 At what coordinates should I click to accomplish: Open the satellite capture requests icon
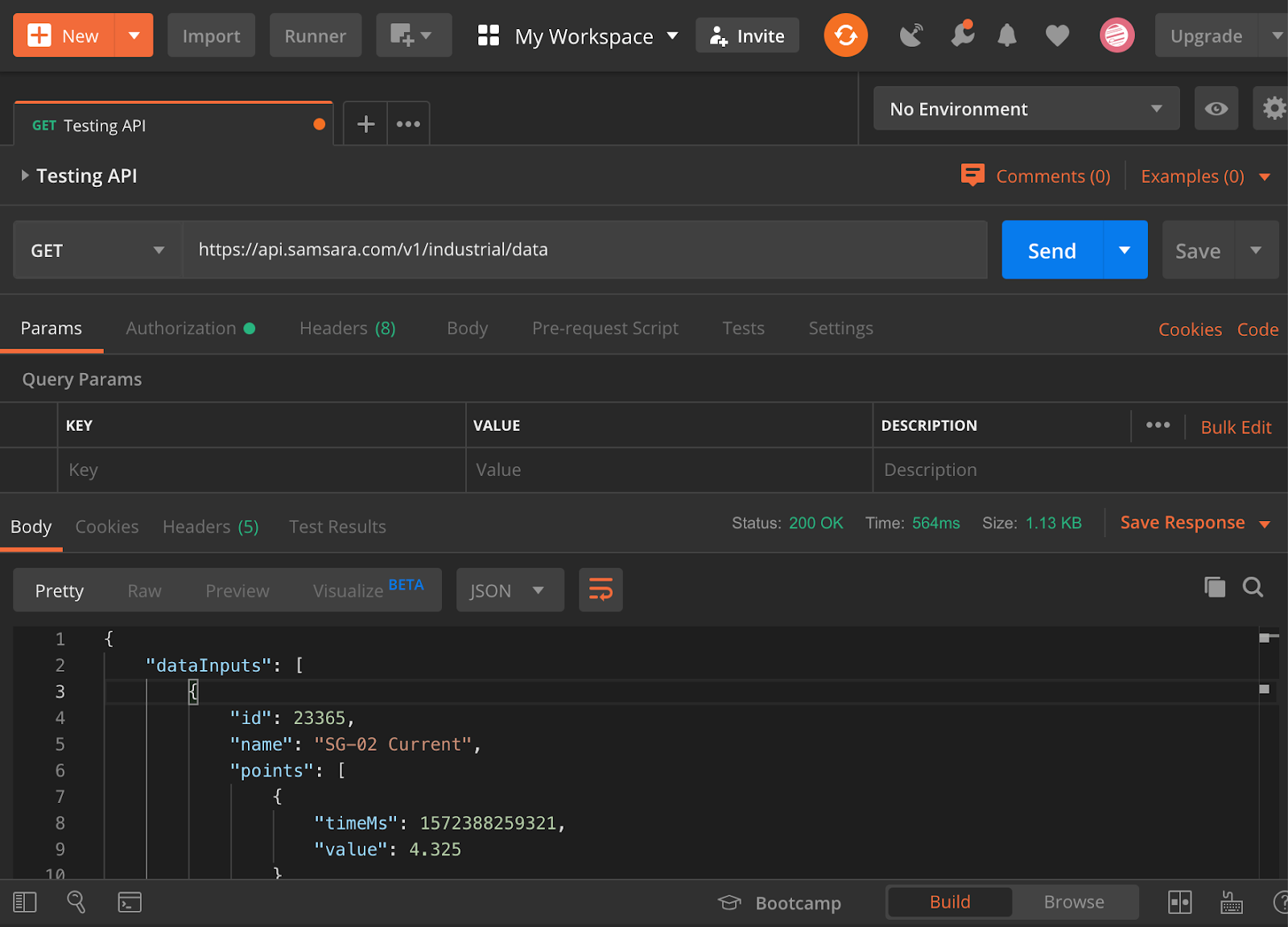pos(911,35)
